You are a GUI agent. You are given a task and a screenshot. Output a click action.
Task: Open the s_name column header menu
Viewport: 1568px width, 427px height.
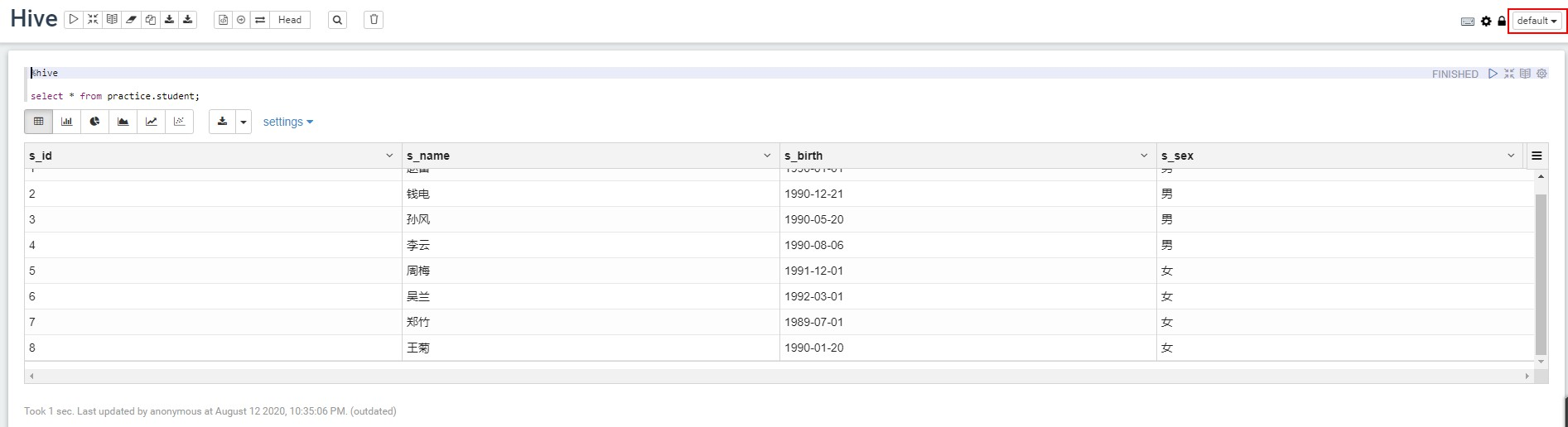767,156
